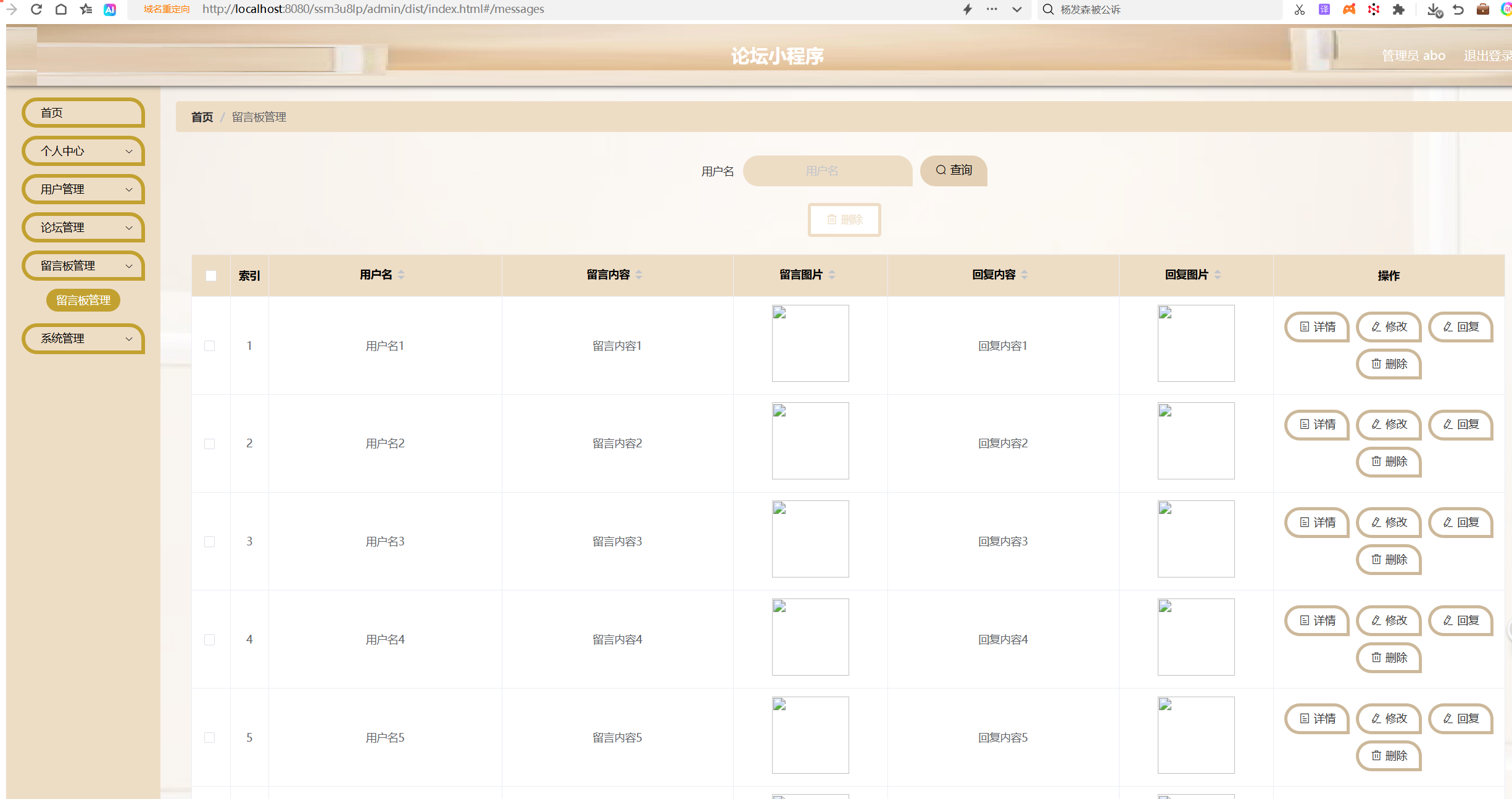1512x799 pixels.
Task: Sort by the 用户名 column arrows
Action: click(401, 275)
